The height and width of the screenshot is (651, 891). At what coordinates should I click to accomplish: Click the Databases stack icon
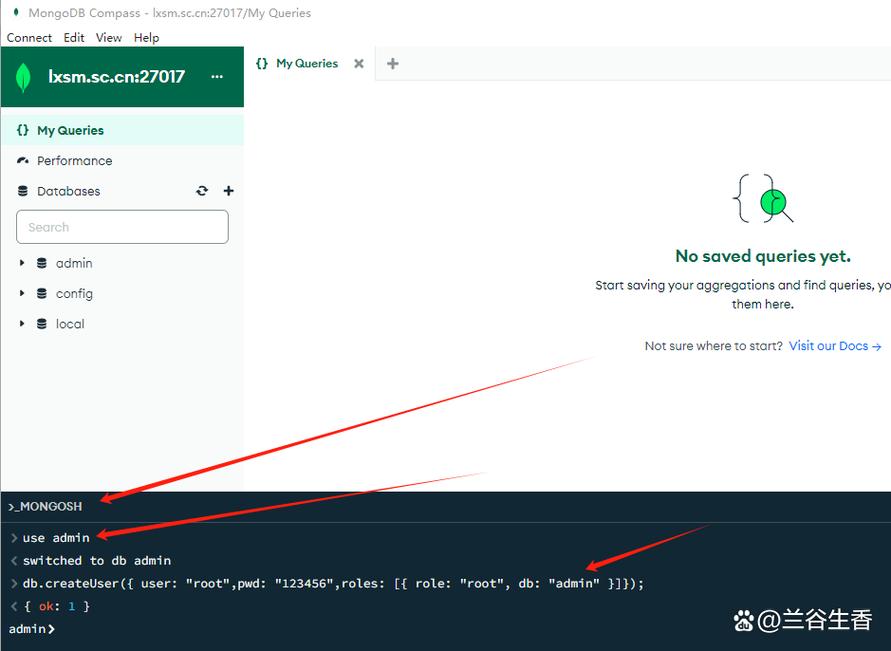click(x=23, y=191)
